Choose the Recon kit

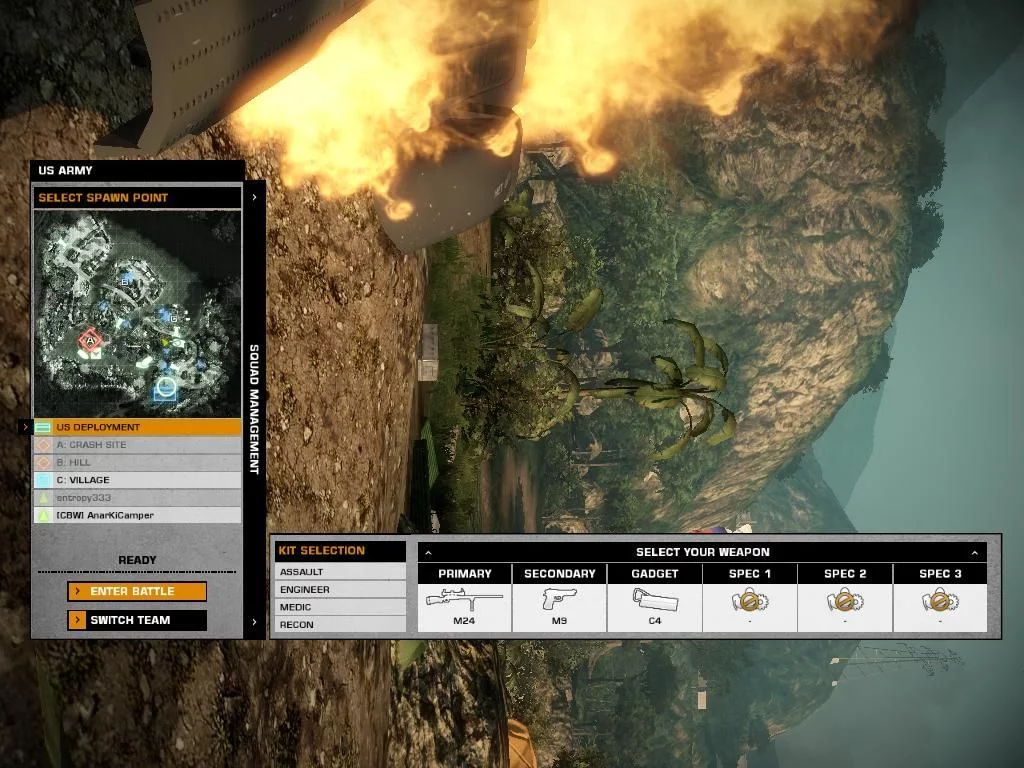point(340,624)
